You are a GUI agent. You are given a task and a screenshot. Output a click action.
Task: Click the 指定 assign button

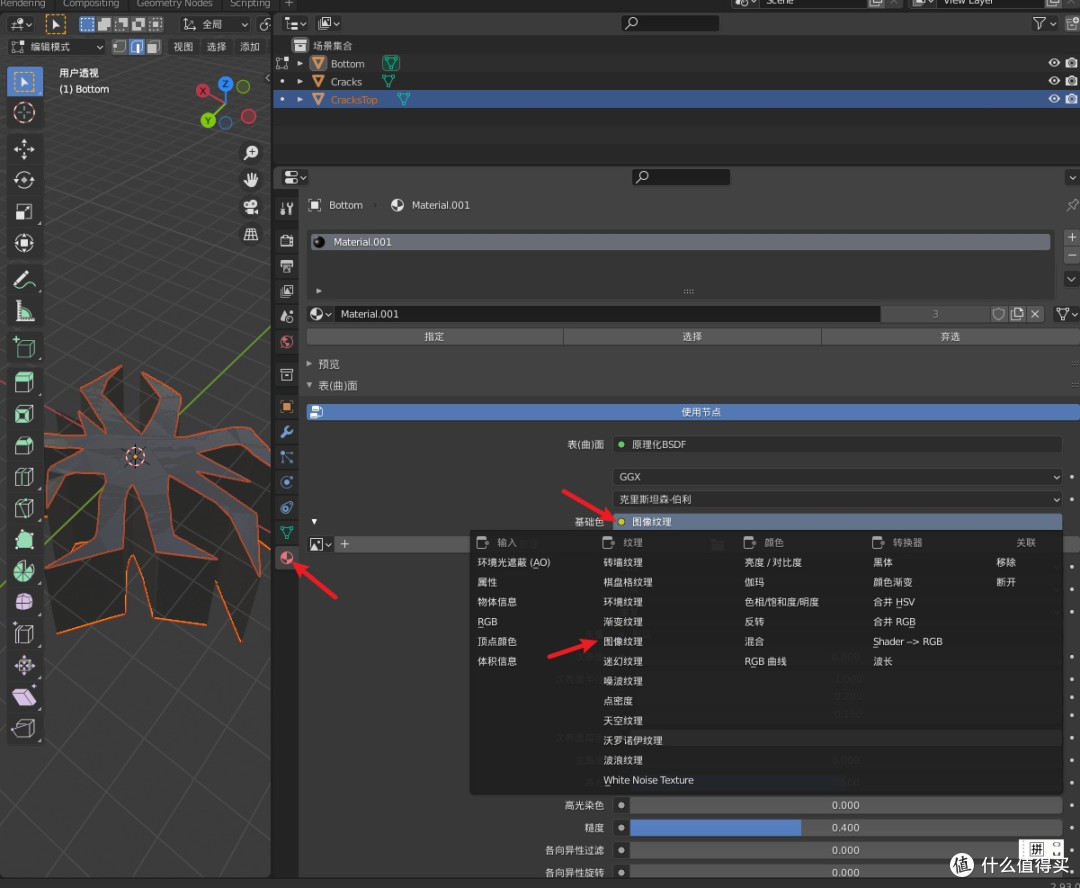click(x=435, y=336)
